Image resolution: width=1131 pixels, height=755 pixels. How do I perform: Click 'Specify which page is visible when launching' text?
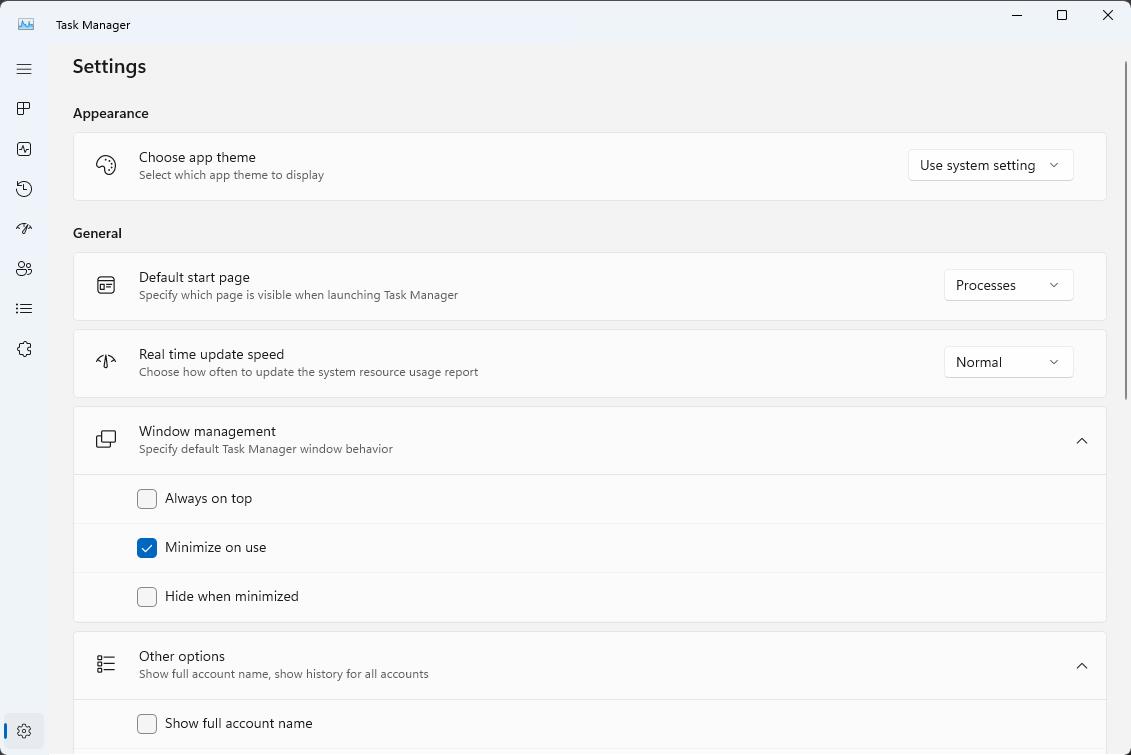[x=299, y=295]
